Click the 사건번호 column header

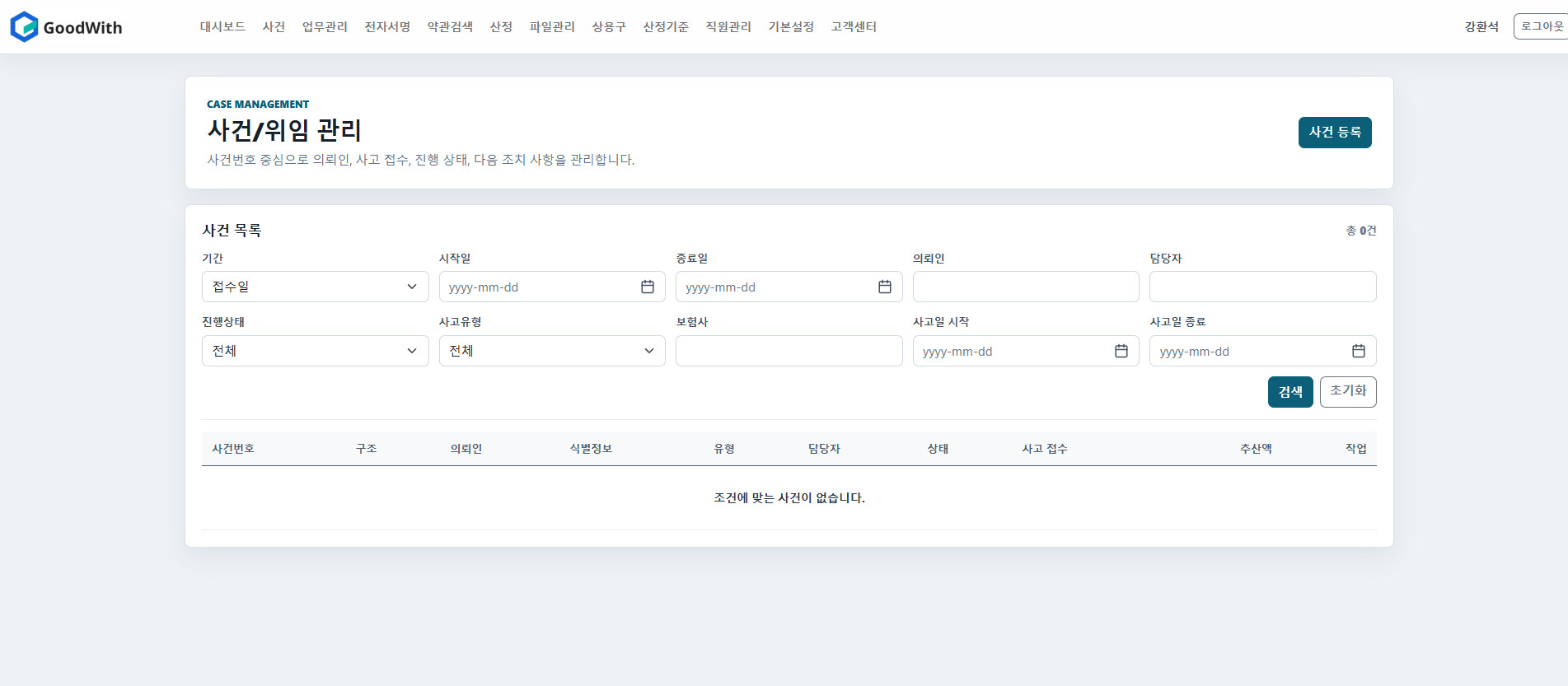tap(233, 449)
